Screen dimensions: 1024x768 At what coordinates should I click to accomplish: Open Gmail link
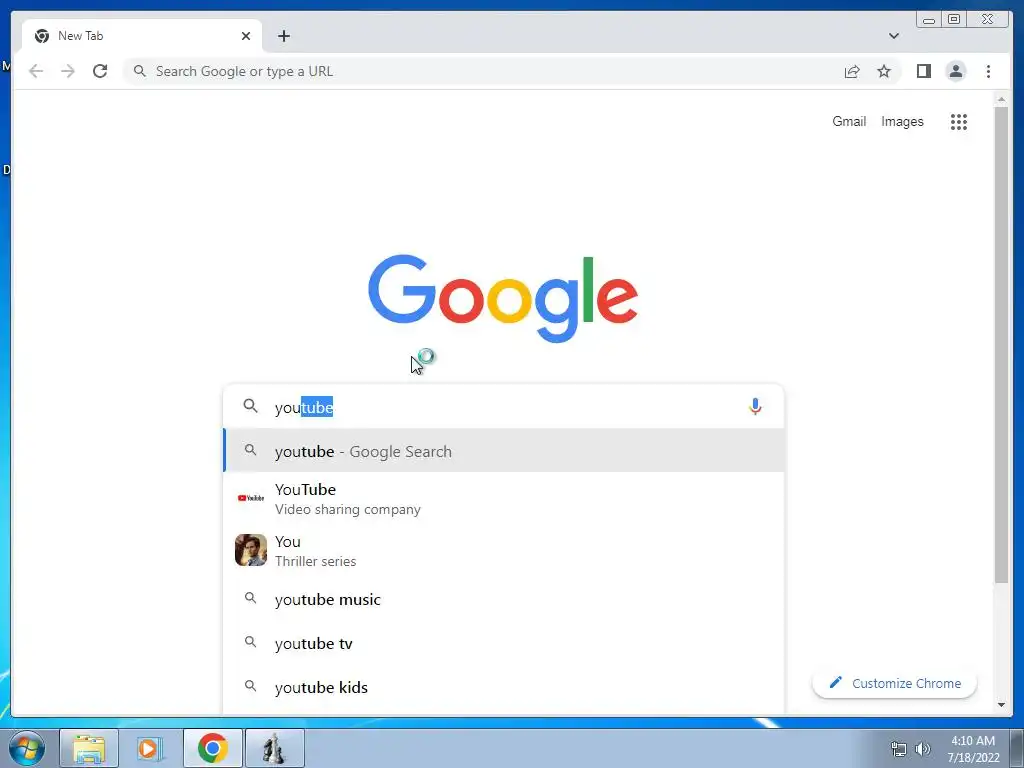(x=849, y=121)
